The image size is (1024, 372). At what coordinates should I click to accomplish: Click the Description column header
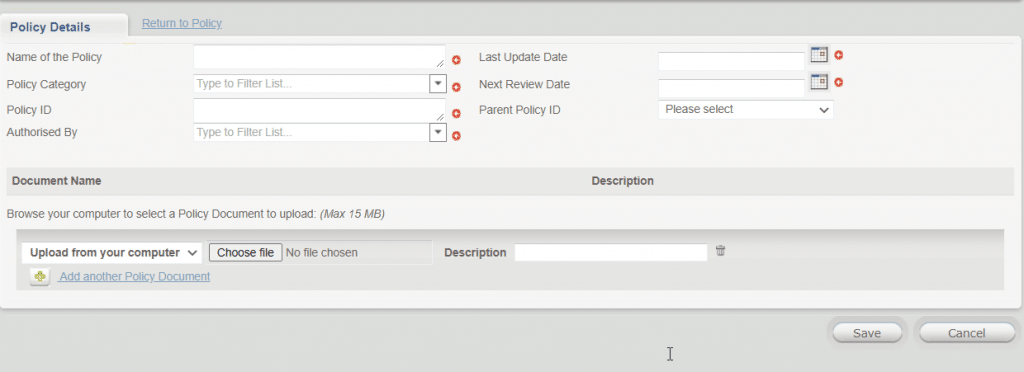622,181
